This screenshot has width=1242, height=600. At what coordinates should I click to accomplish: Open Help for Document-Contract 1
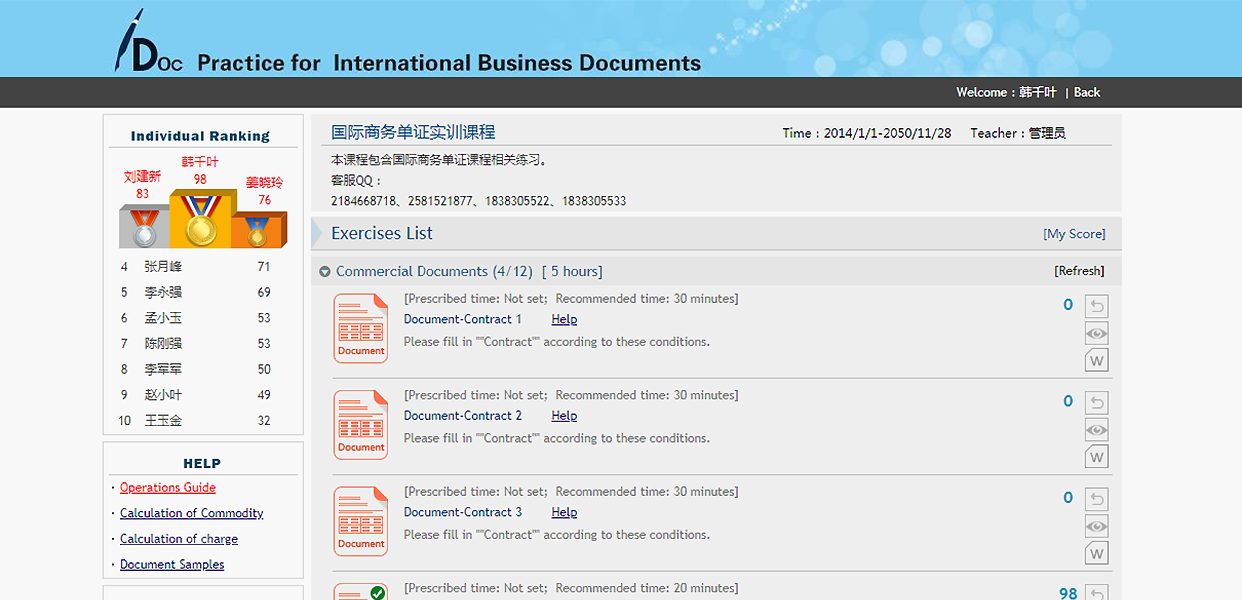[564, 319]
